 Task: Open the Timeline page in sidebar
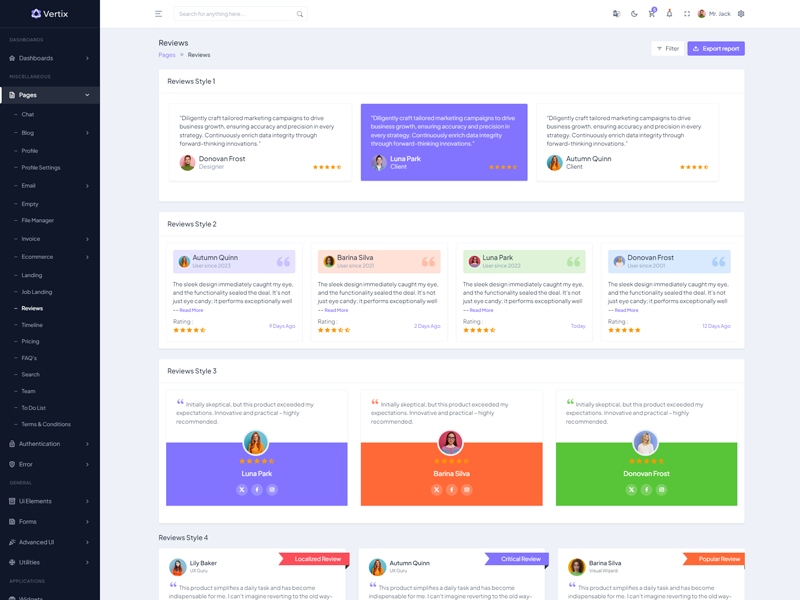[x=32, y=325]
